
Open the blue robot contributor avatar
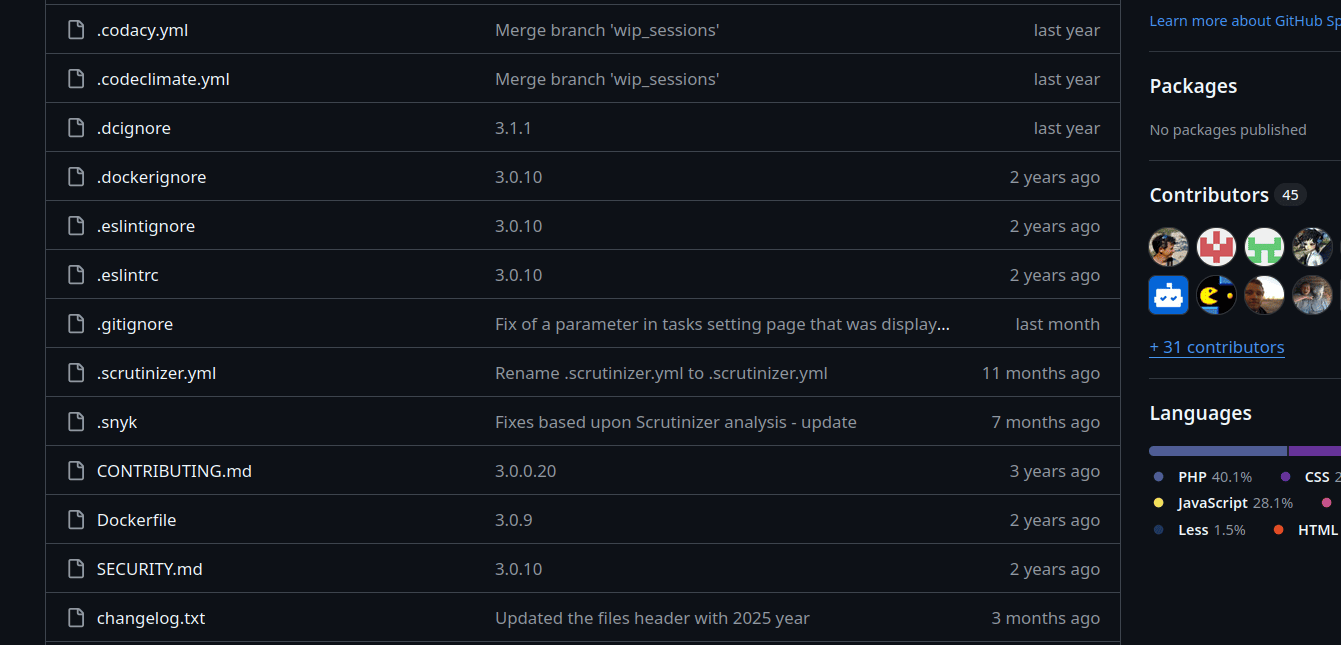click(x=1168, y=295)
